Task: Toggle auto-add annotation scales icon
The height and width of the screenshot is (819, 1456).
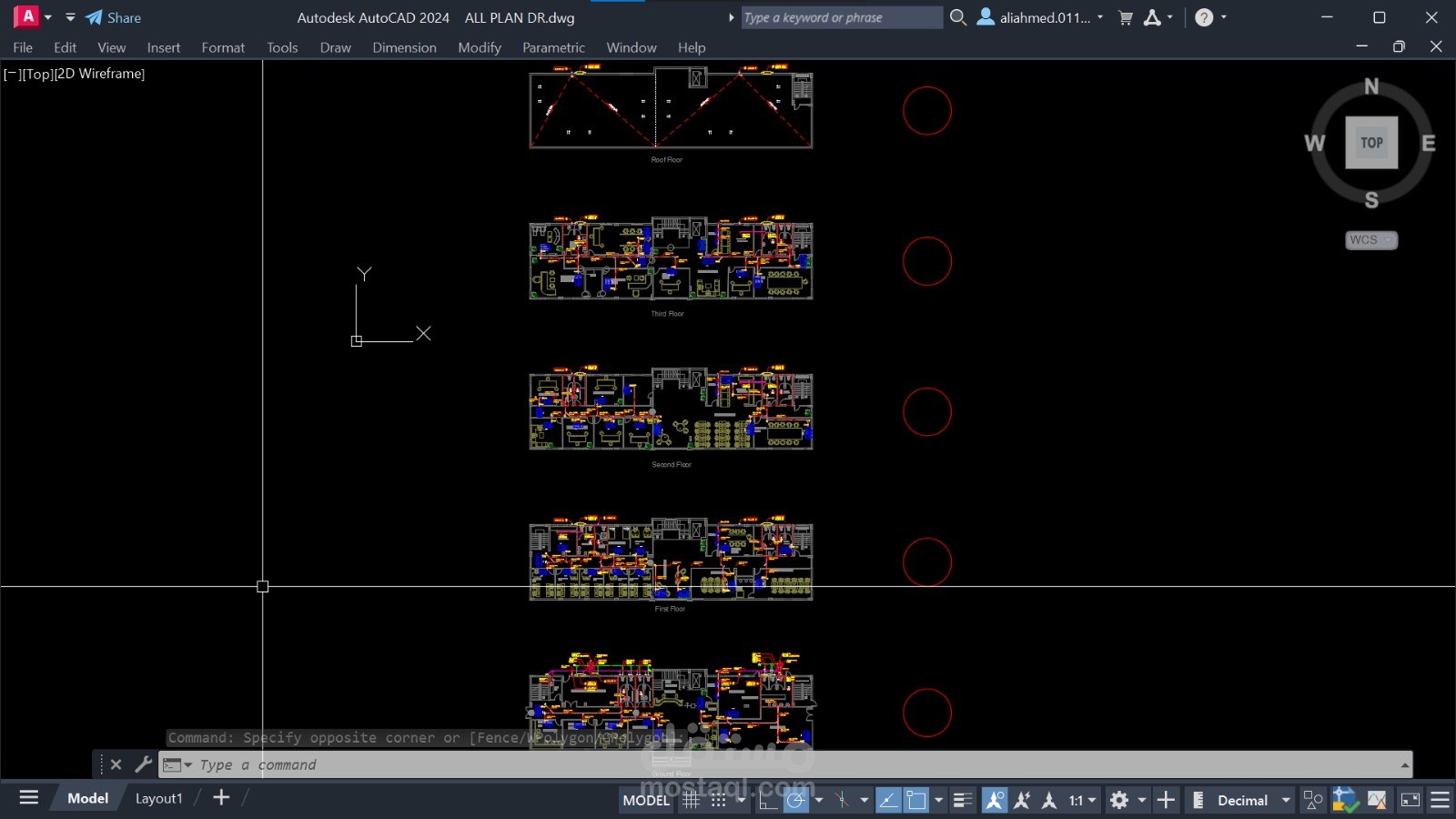Action: (x=1022, y=800)
